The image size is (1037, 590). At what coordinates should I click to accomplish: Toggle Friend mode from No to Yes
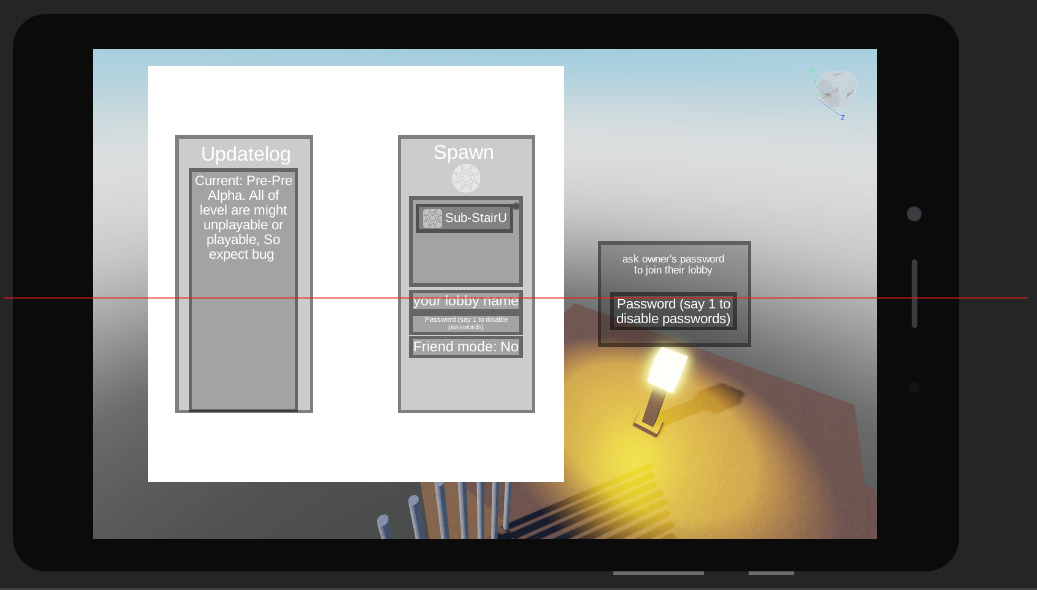point(465,346)
